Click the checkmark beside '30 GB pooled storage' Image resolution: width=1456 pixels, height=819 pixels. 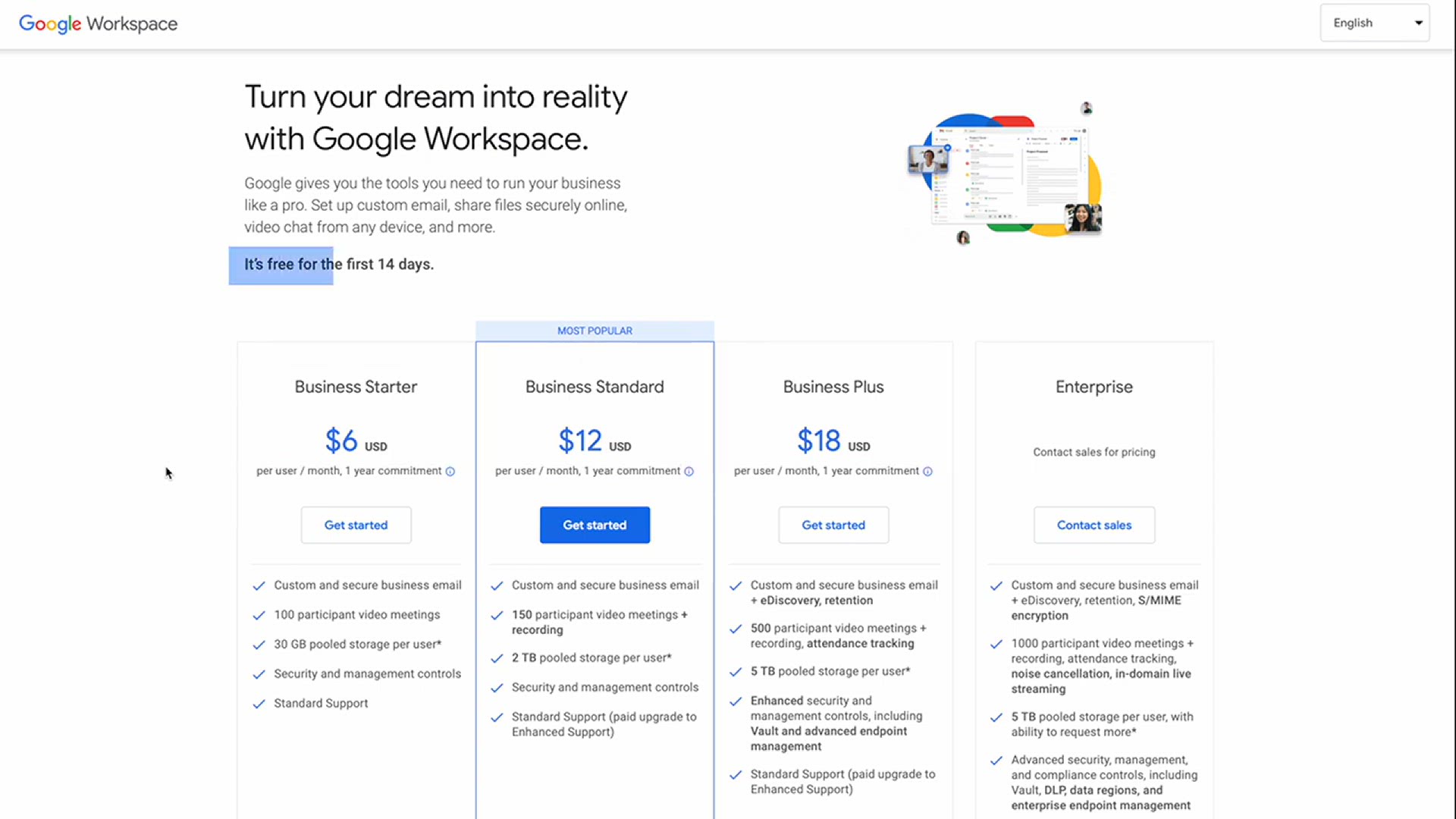tap(259, 645)
